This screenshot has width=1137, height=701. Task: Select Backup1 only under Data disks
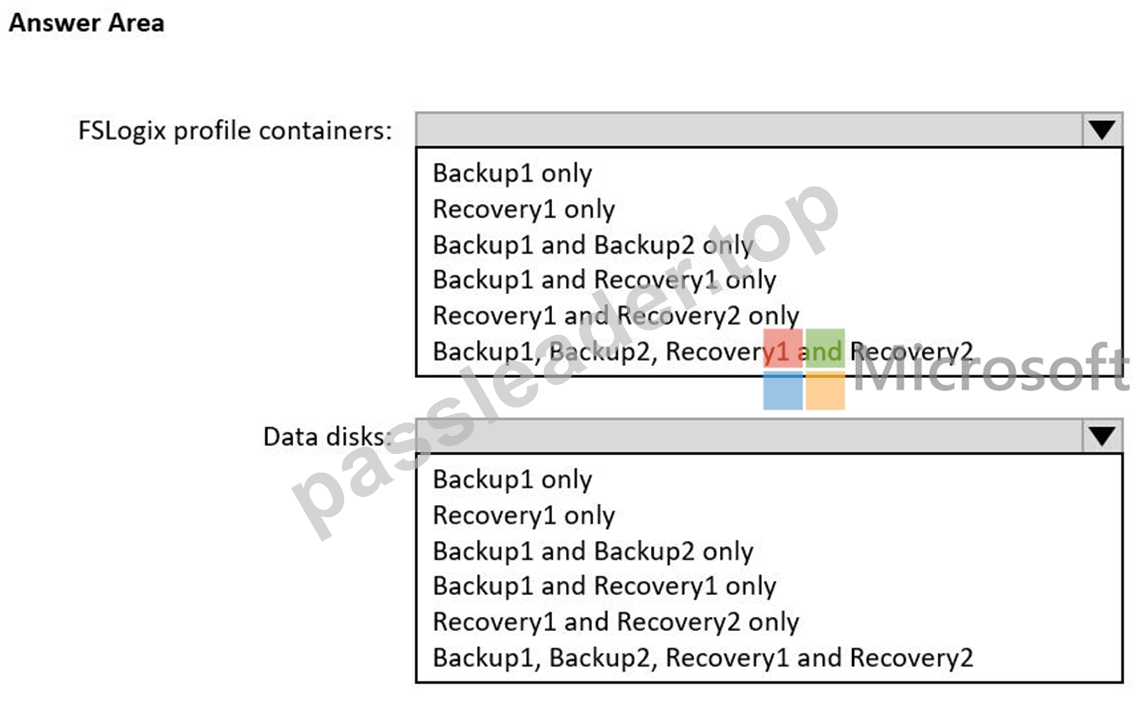coord(512,479)
